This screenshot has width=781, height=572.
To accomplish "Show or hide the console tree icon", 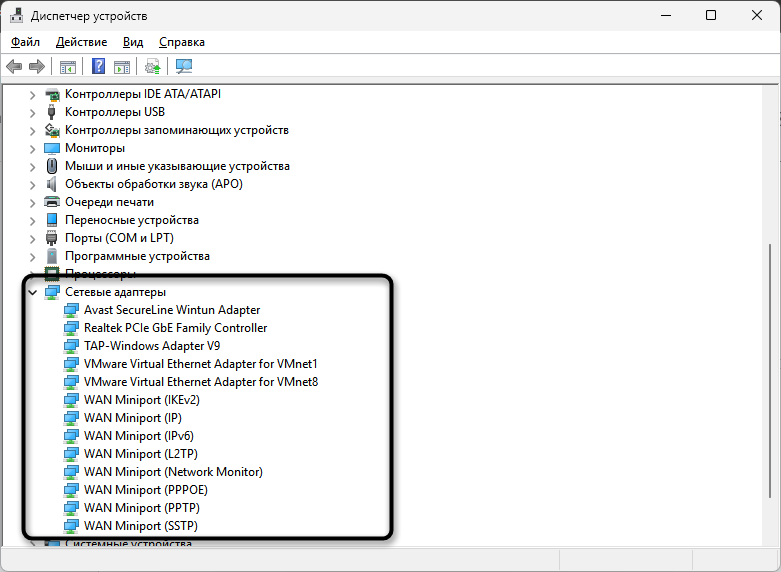I will (68, 67).
